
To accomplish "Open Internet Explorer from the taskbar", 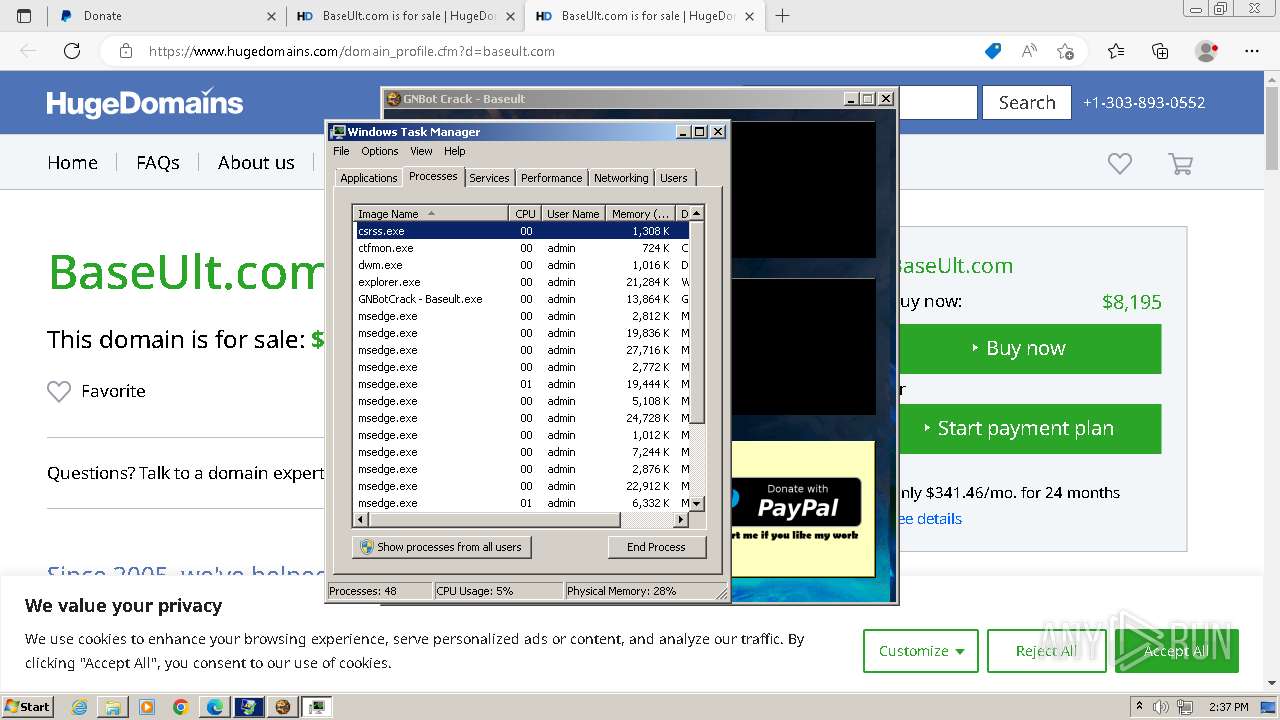I will tap(80, 707).
